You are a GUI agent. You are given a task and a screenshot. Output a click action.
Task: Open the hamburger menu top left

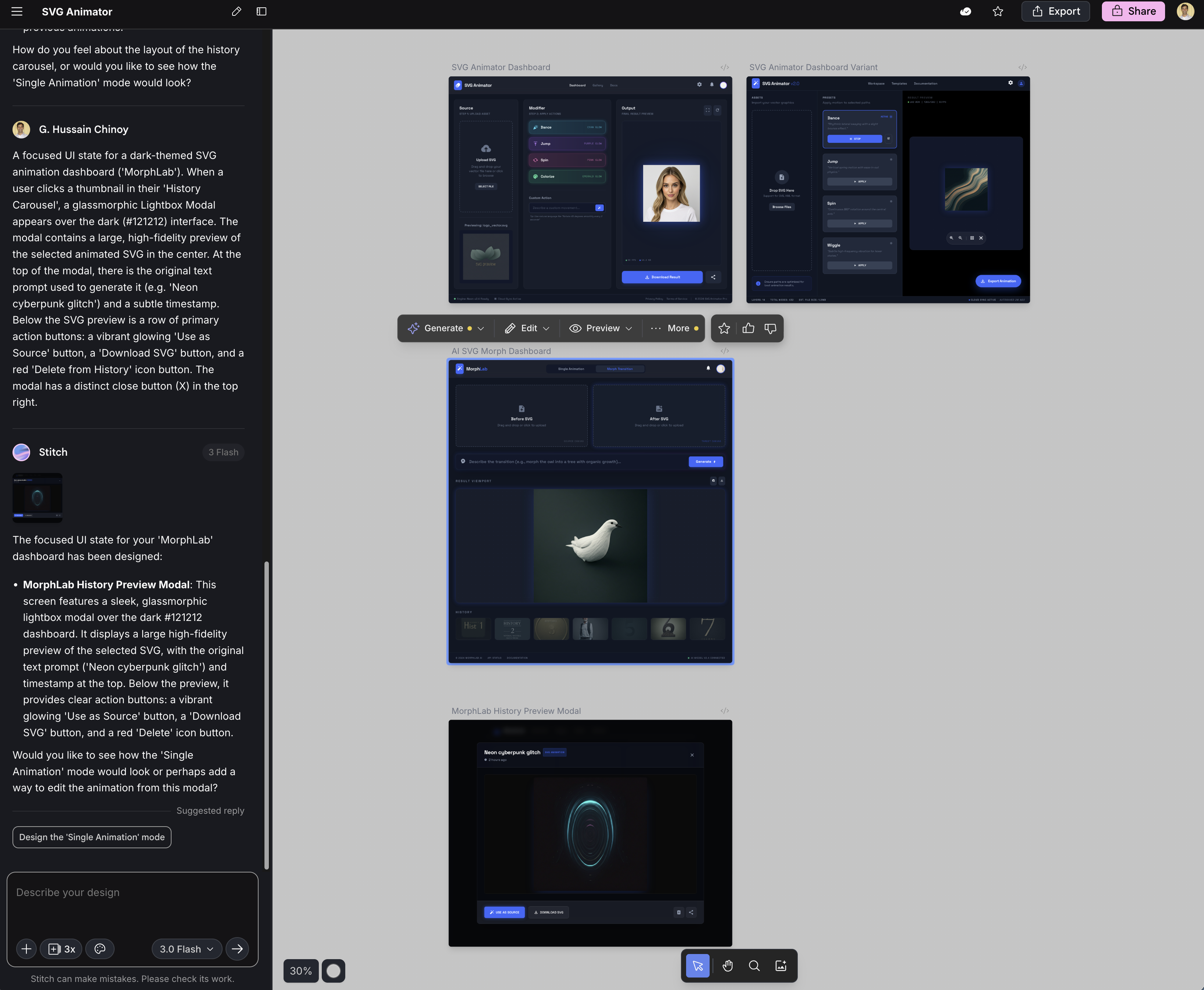tap(17, 11)
